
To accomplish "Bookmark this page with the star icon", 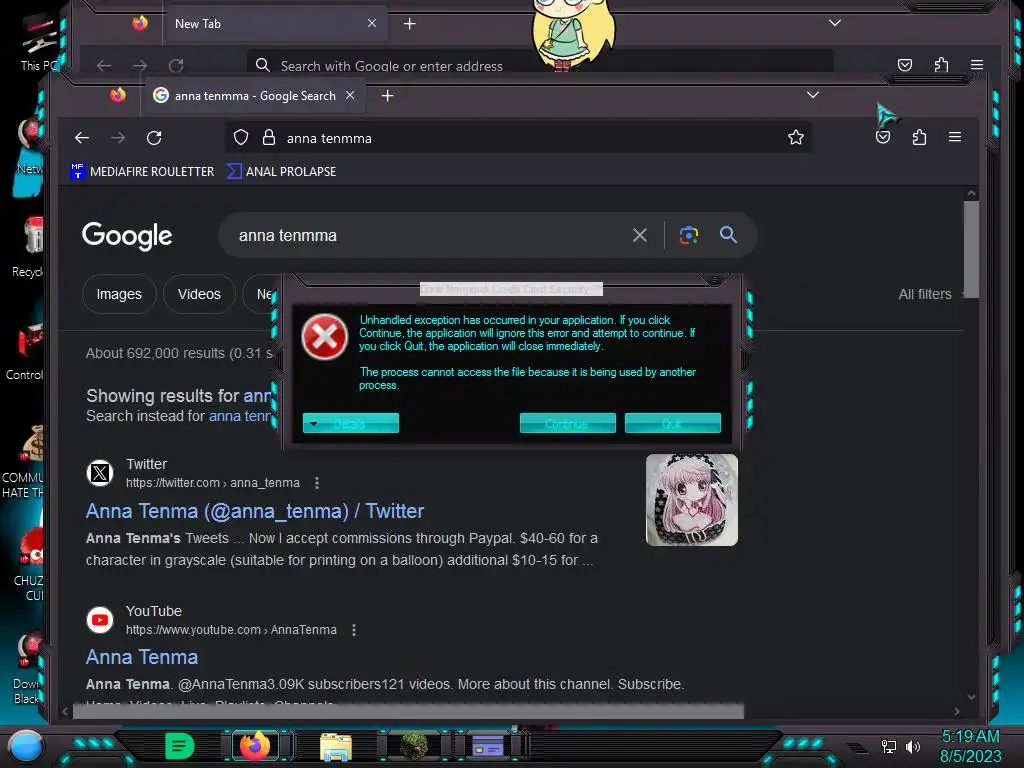I will coord(795,137).
